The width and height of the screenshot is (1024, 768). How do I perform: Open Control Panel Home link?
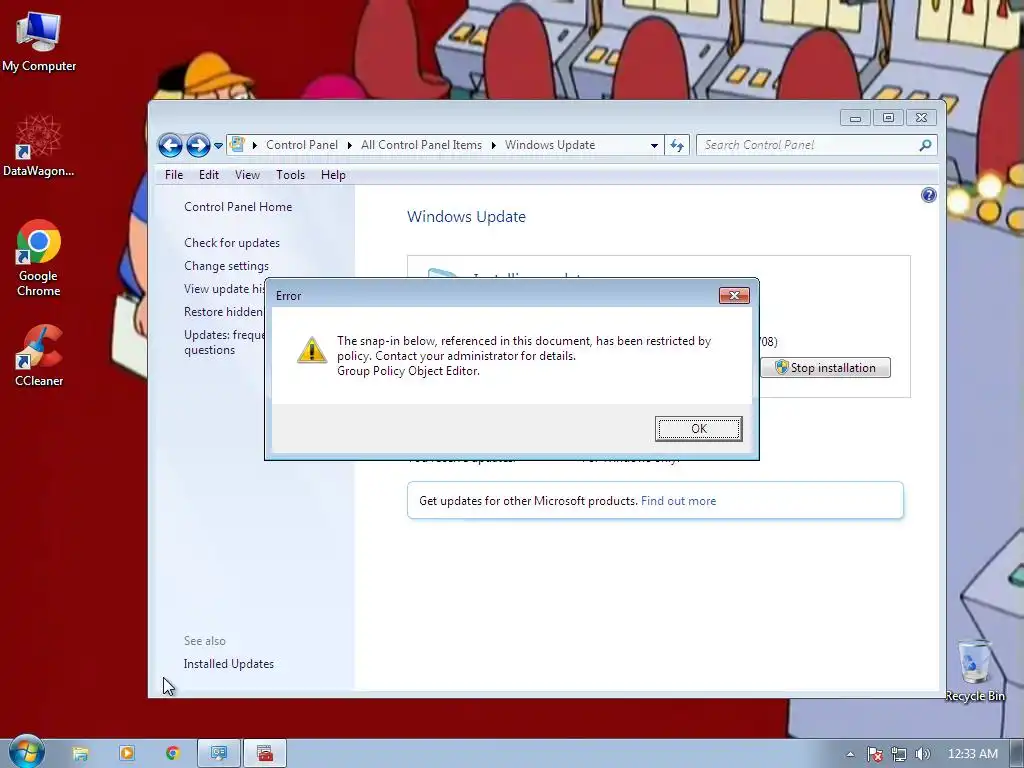click(x=238, y=207)
